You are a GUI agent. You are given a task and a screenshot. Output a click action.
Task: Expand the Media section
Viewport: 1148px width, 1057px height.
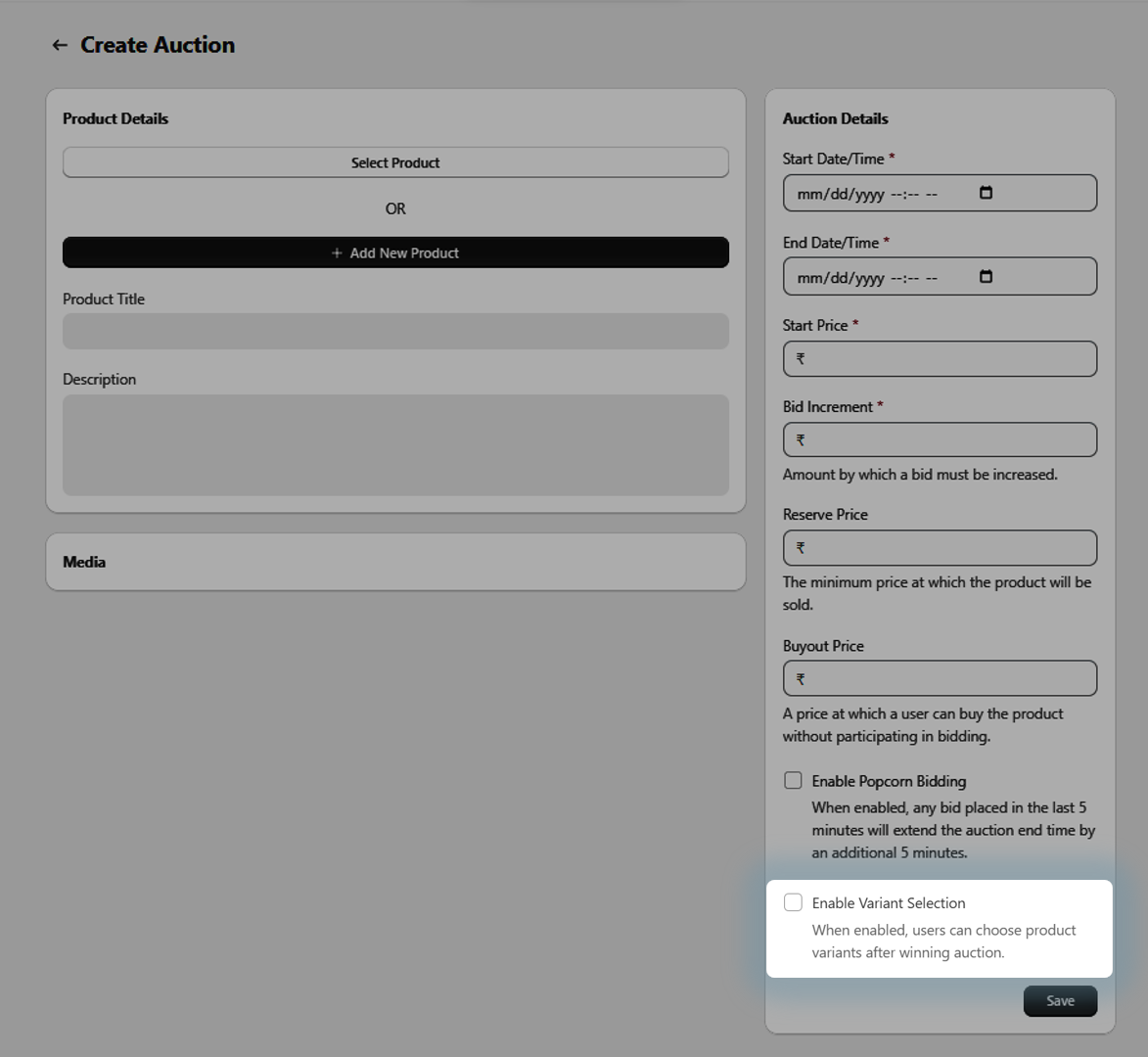coord(395,562)
